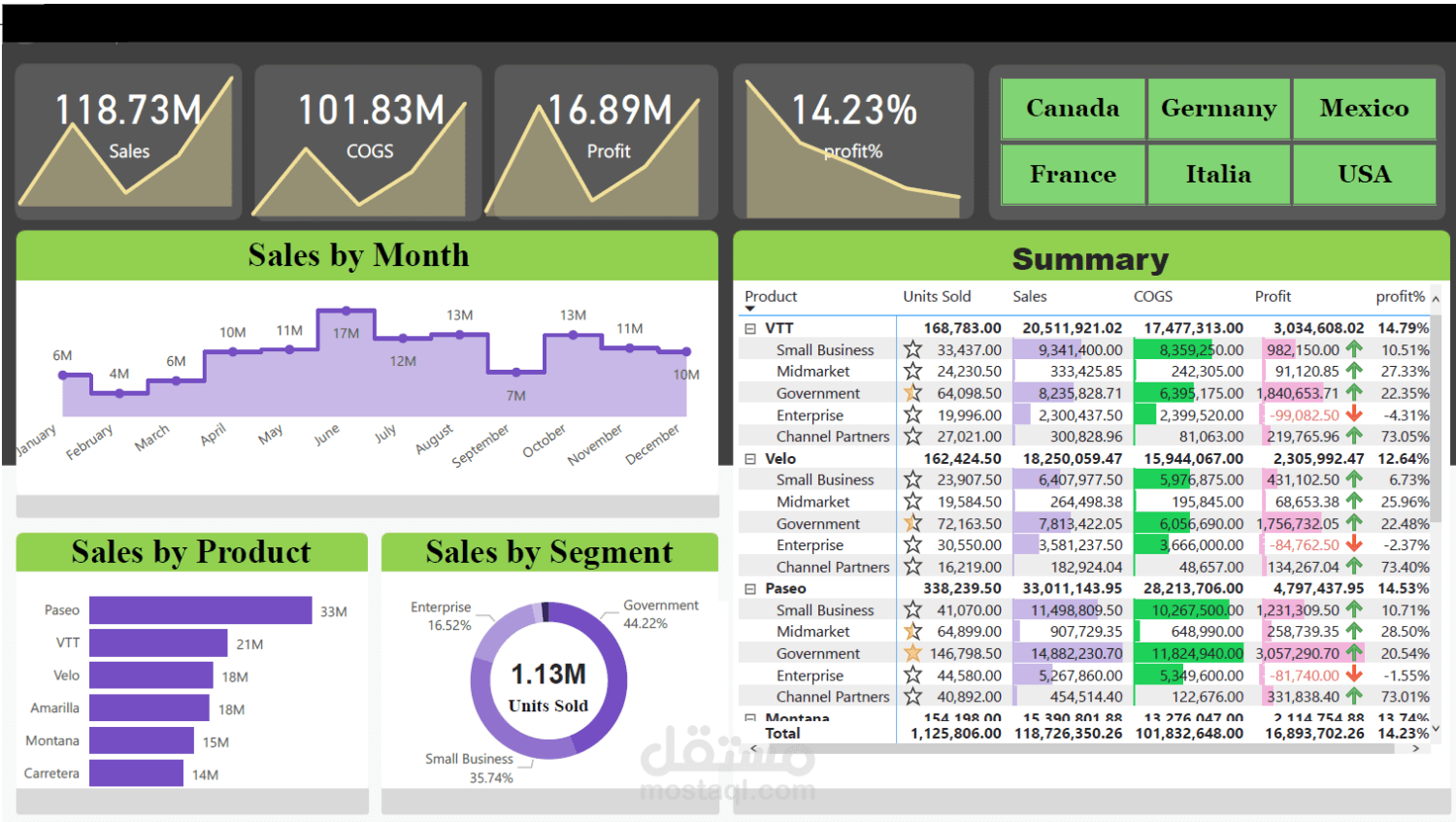Toggle the Canada country slicer
The width and height of the screenshot is (1456, 822).
point(1073,109)
